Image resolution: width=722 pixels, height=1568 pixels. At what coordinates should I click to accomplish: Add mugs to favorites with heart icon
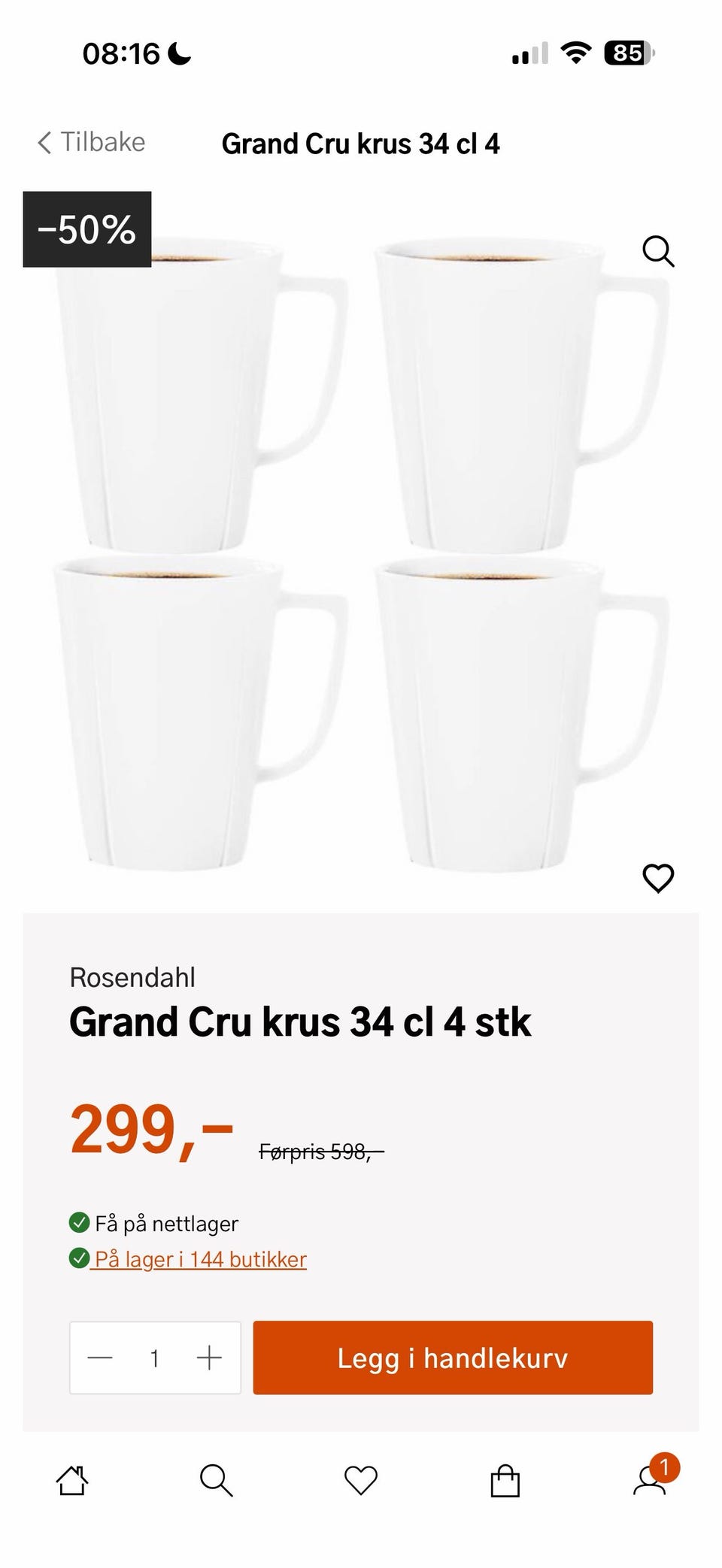pyautogui.click(x=658, y=878)
